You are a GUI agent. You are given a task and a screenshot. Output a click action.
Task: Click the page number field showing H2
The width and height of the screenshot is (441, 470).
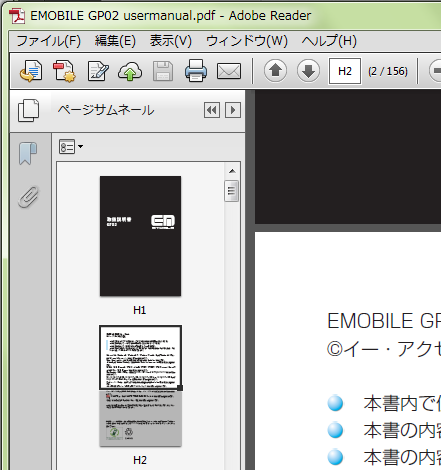tap(345, 71)
